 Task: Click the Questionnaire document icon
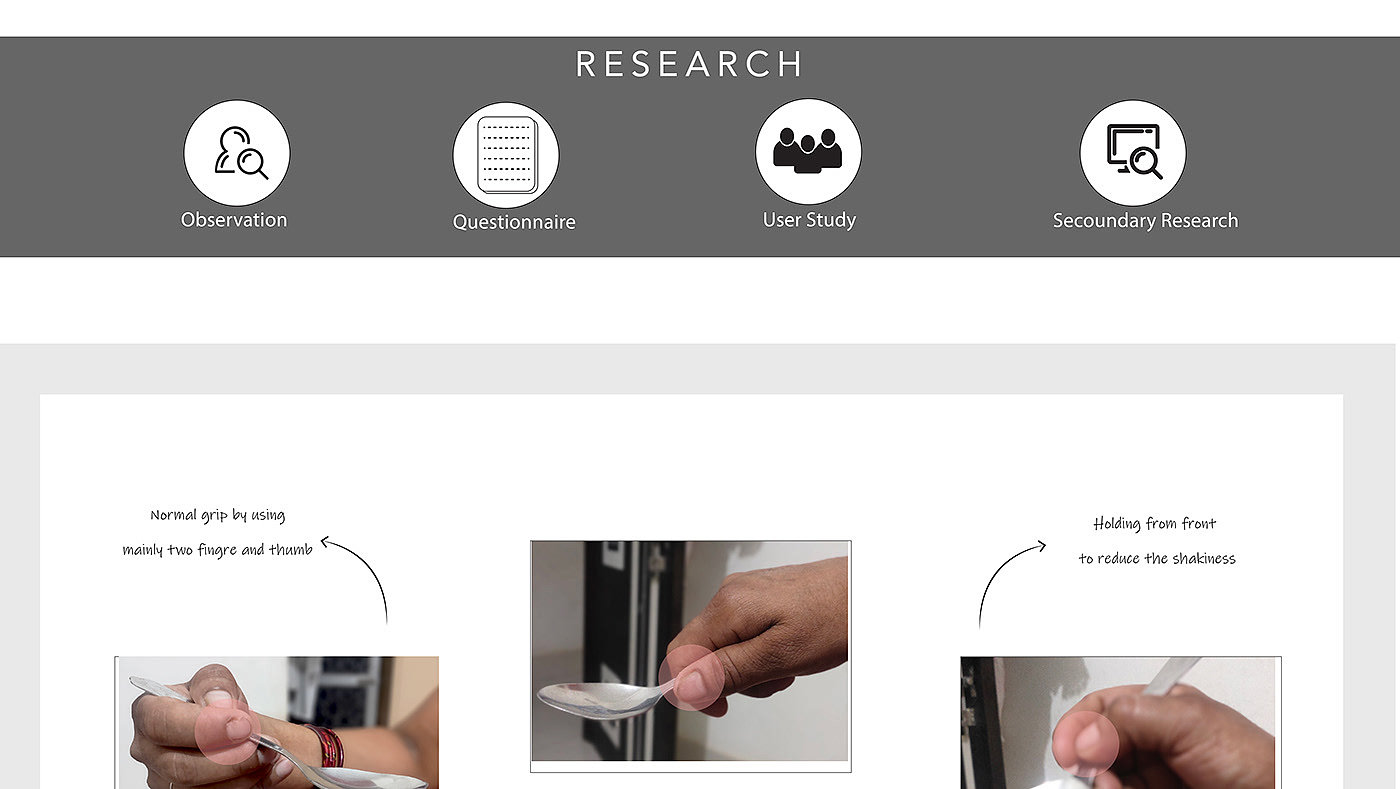coord(506,155)
